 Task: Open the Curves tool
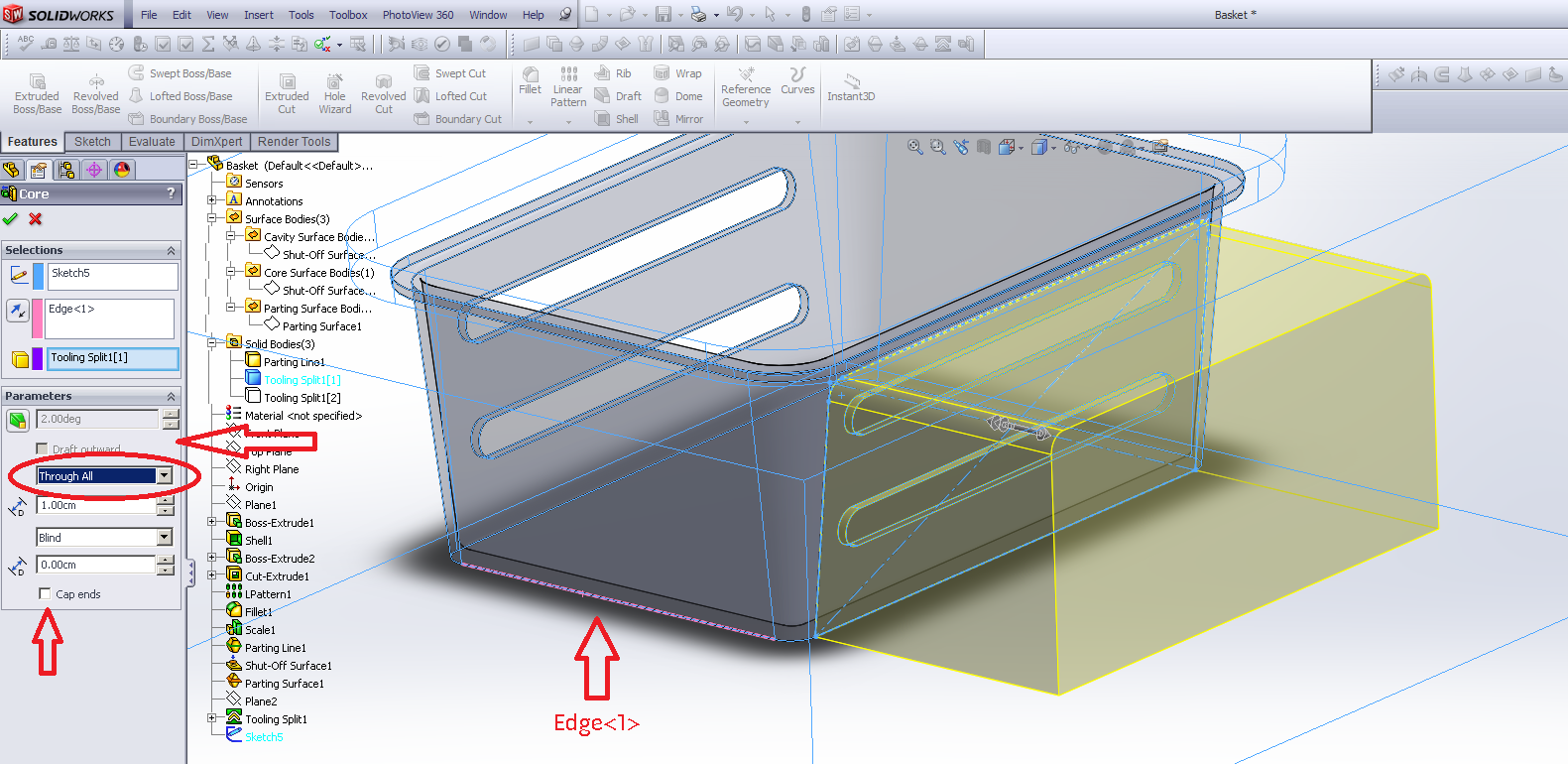[x=797, y=81]
